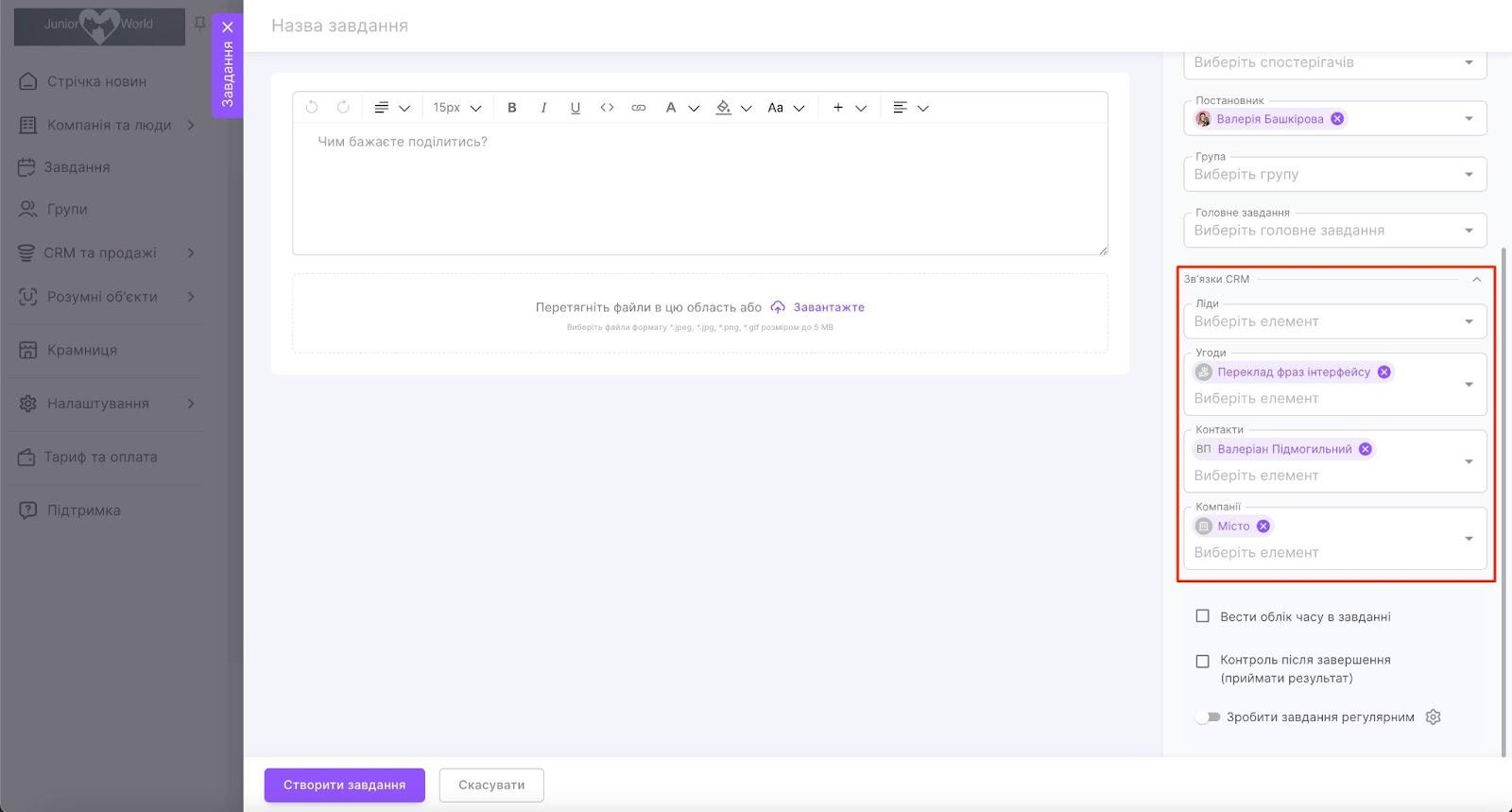Click the upload cloud icon

(x=778, y=307)
